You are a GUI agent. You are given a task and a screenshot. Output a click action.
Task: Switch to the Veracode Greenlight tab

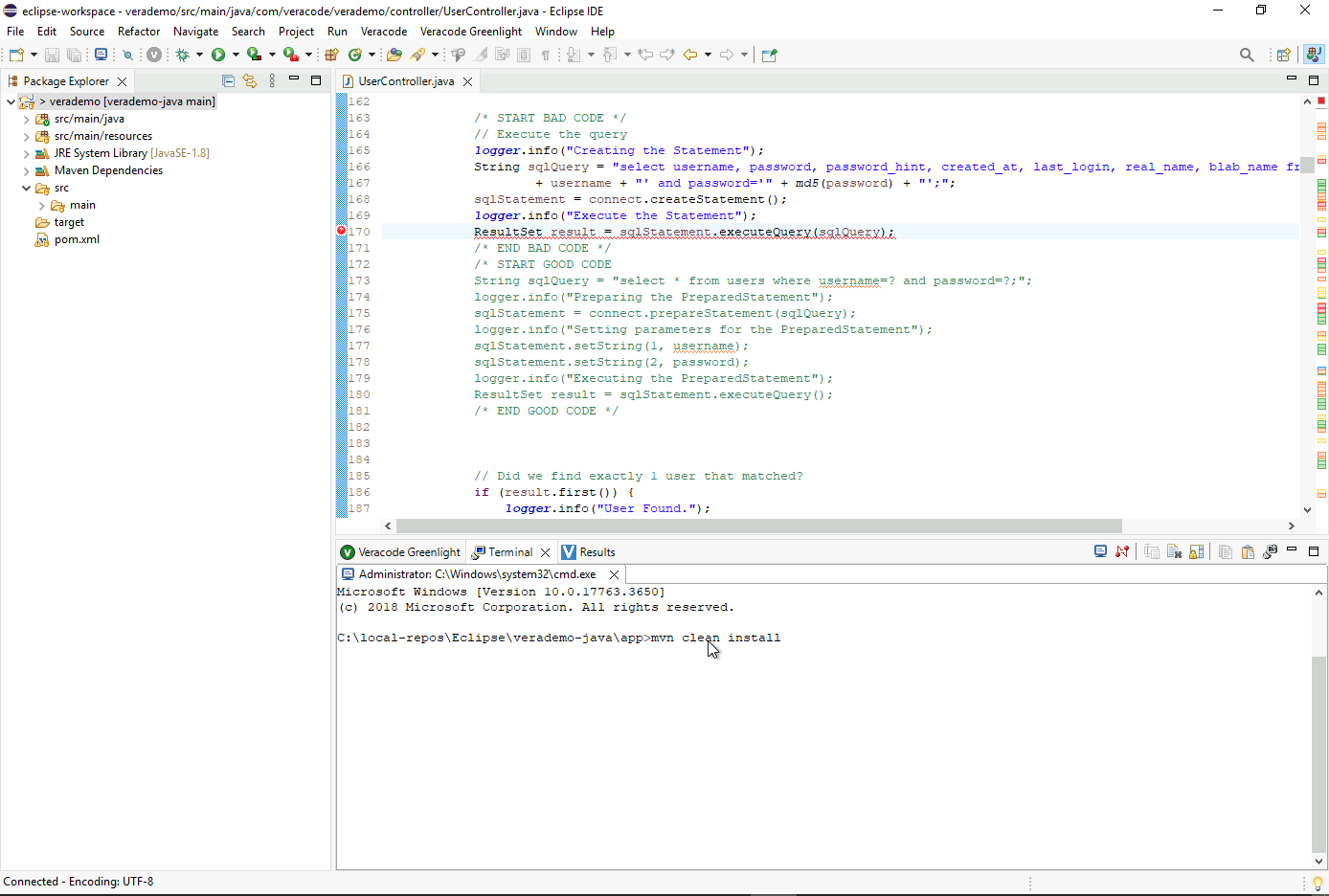(401, 552)
